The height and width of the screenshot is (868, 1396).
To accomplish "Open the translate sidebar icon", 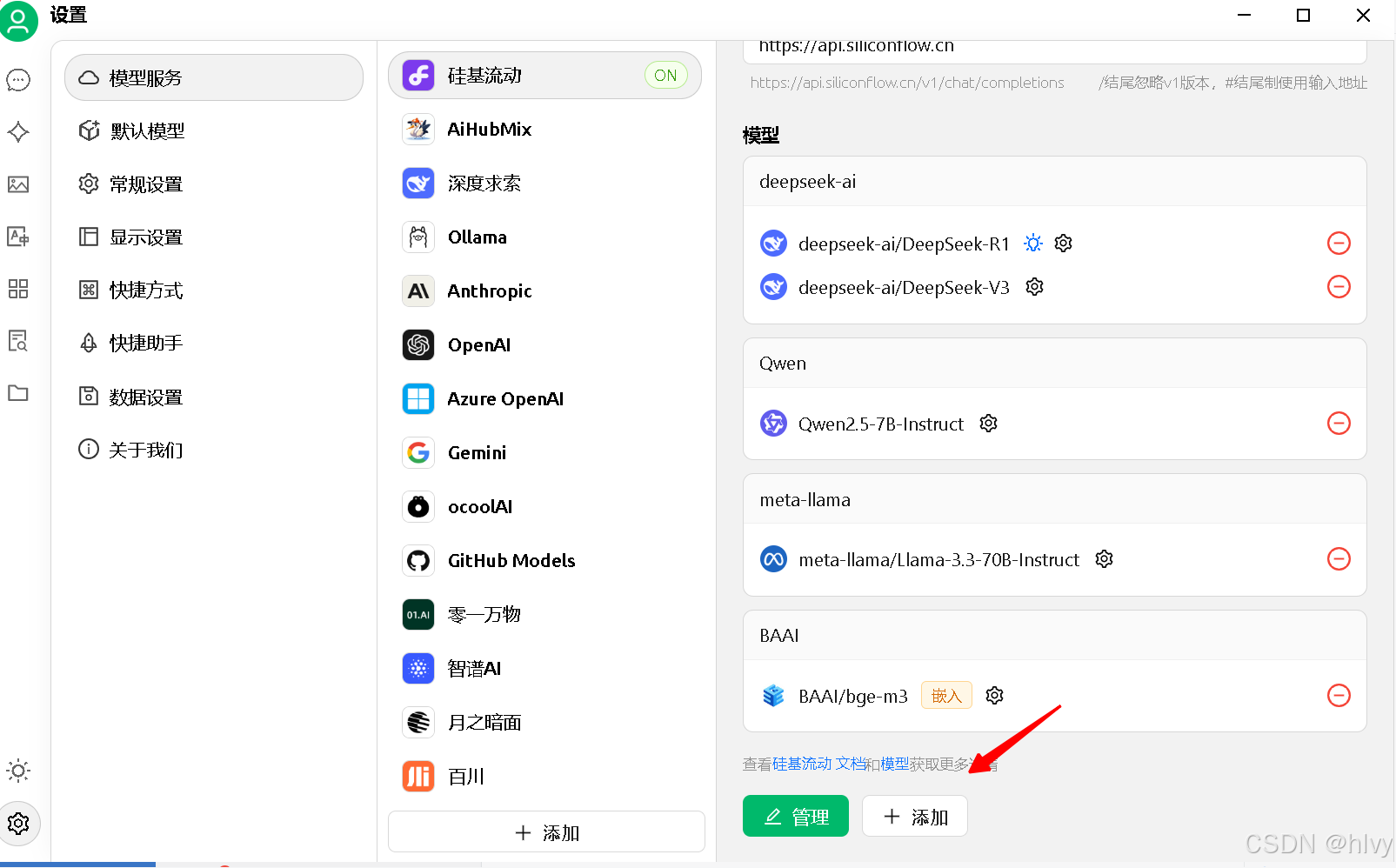I will [x=18, y=237].
